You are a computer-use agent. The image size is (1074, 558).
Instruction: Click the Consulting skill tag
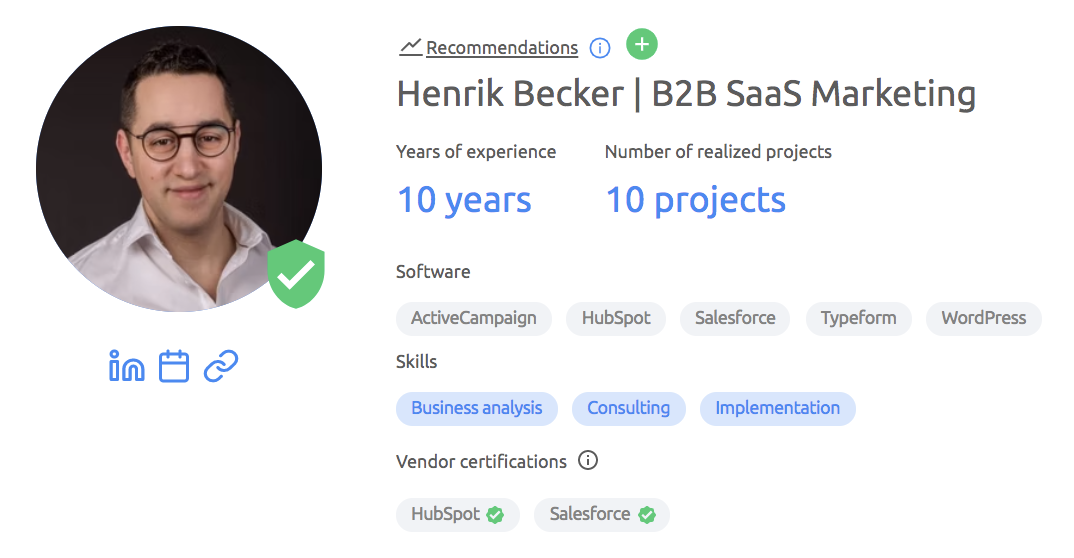click(x=628, y=408)
